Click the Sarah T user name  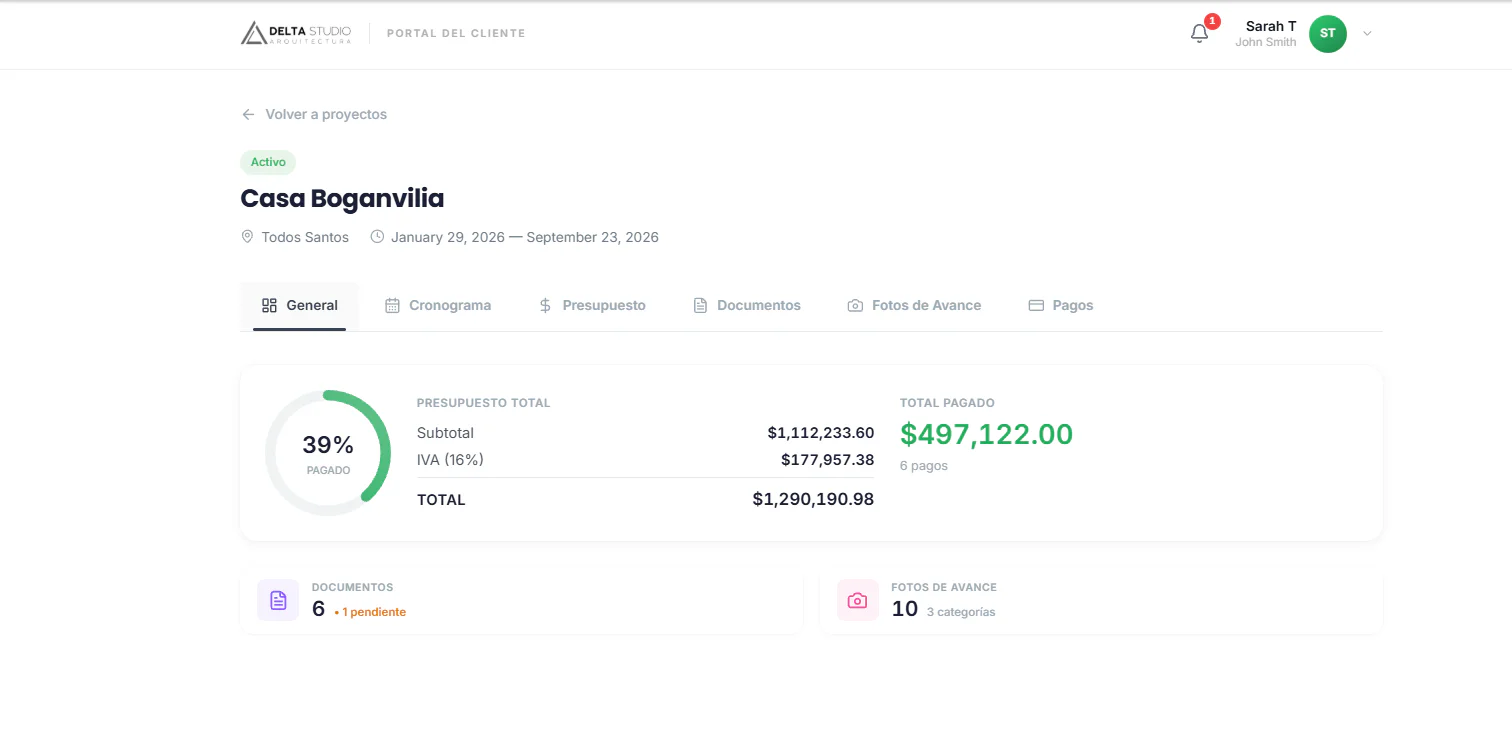tap(1271, 26)
